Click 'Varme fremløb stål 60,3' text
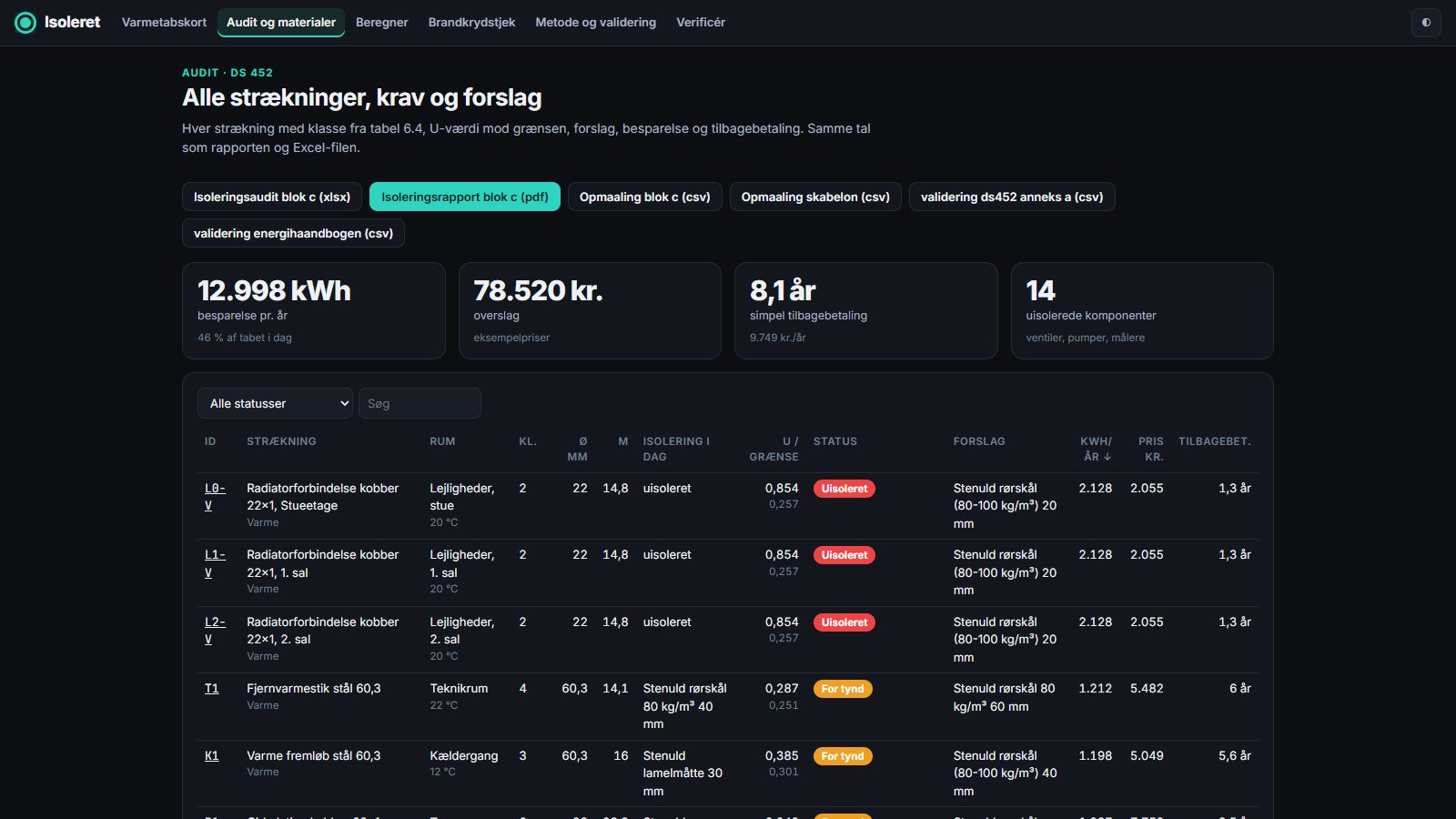This screenshot has height=819, width=1456. point(314,756)
